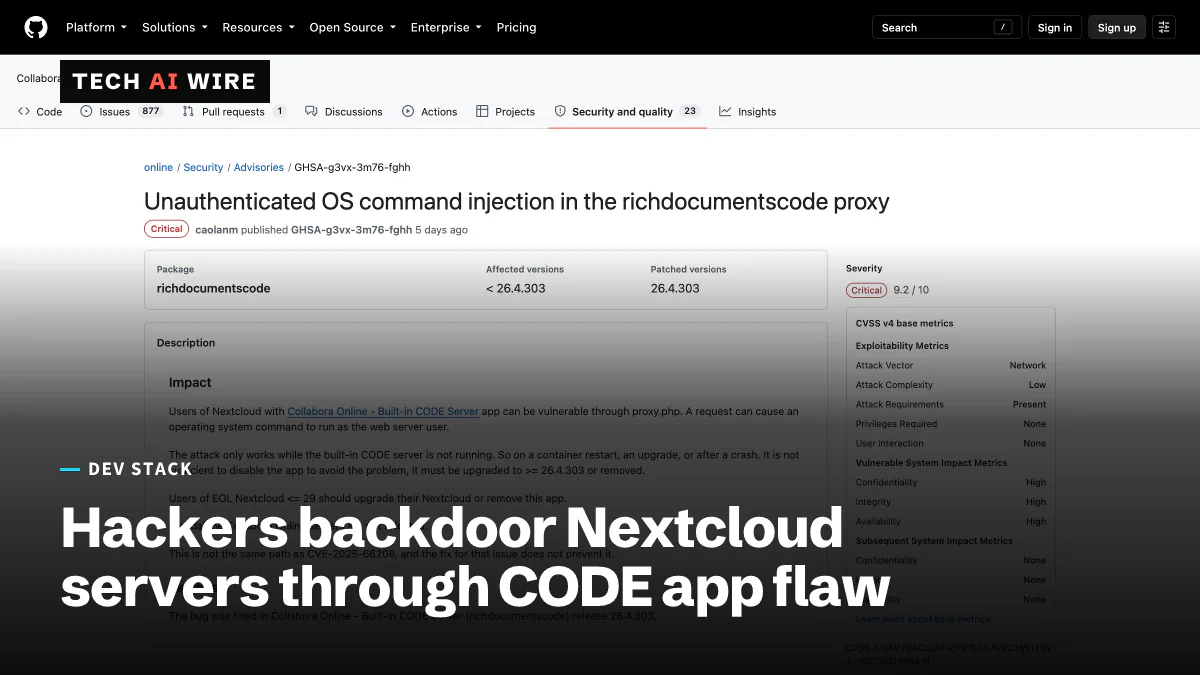Expand the Platform dropdown menu
The height and width of the screenshot is (675, 1200).
97,27
